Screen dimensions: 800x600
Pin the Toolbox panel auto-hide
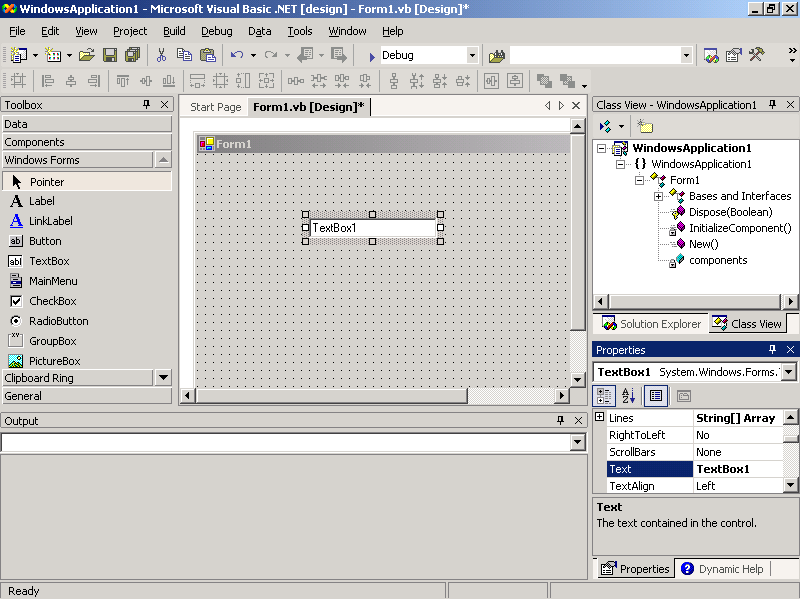click(x=146, y=104)
